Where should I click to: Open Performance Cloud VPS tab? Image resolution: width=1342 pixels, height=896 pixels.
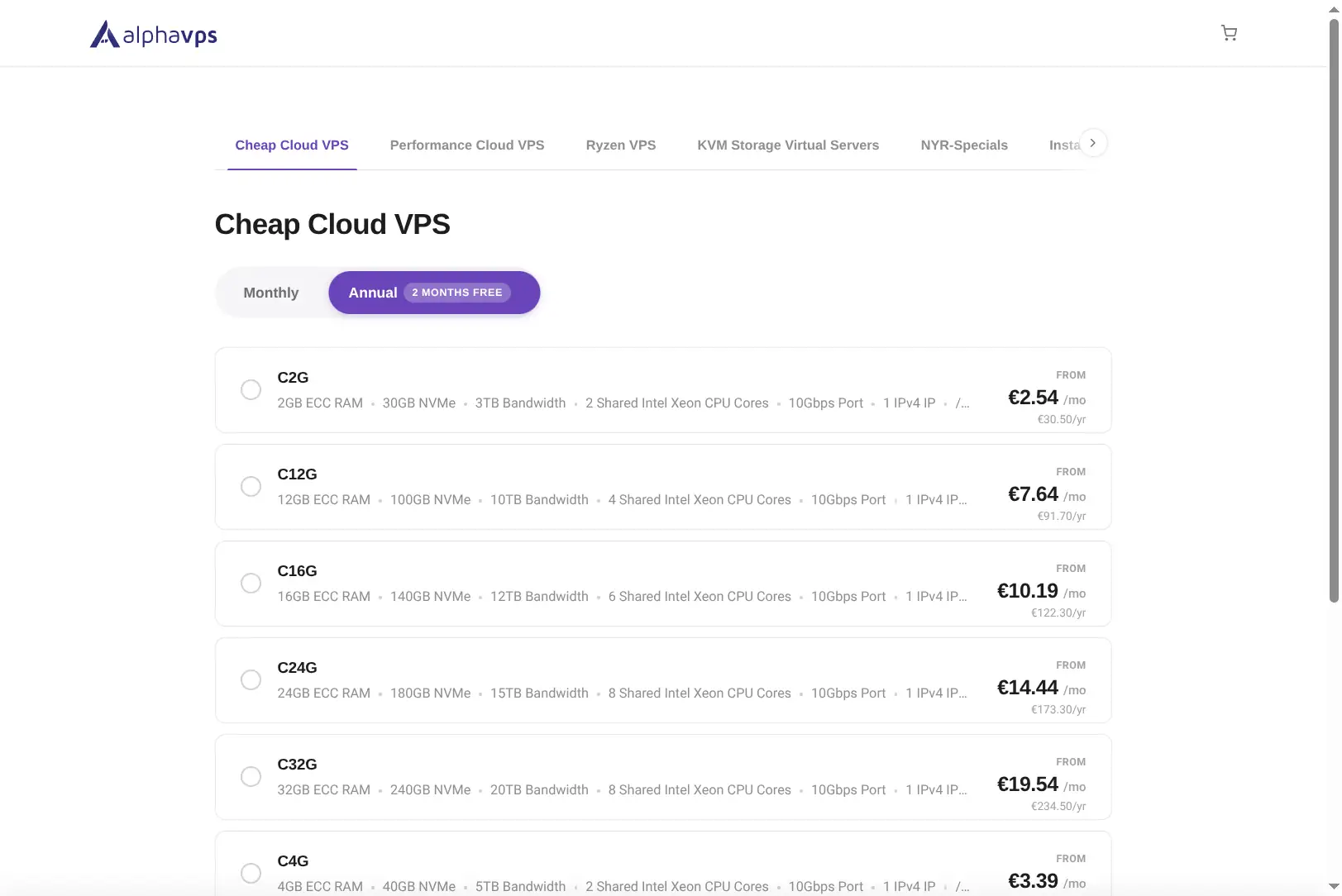467,145
